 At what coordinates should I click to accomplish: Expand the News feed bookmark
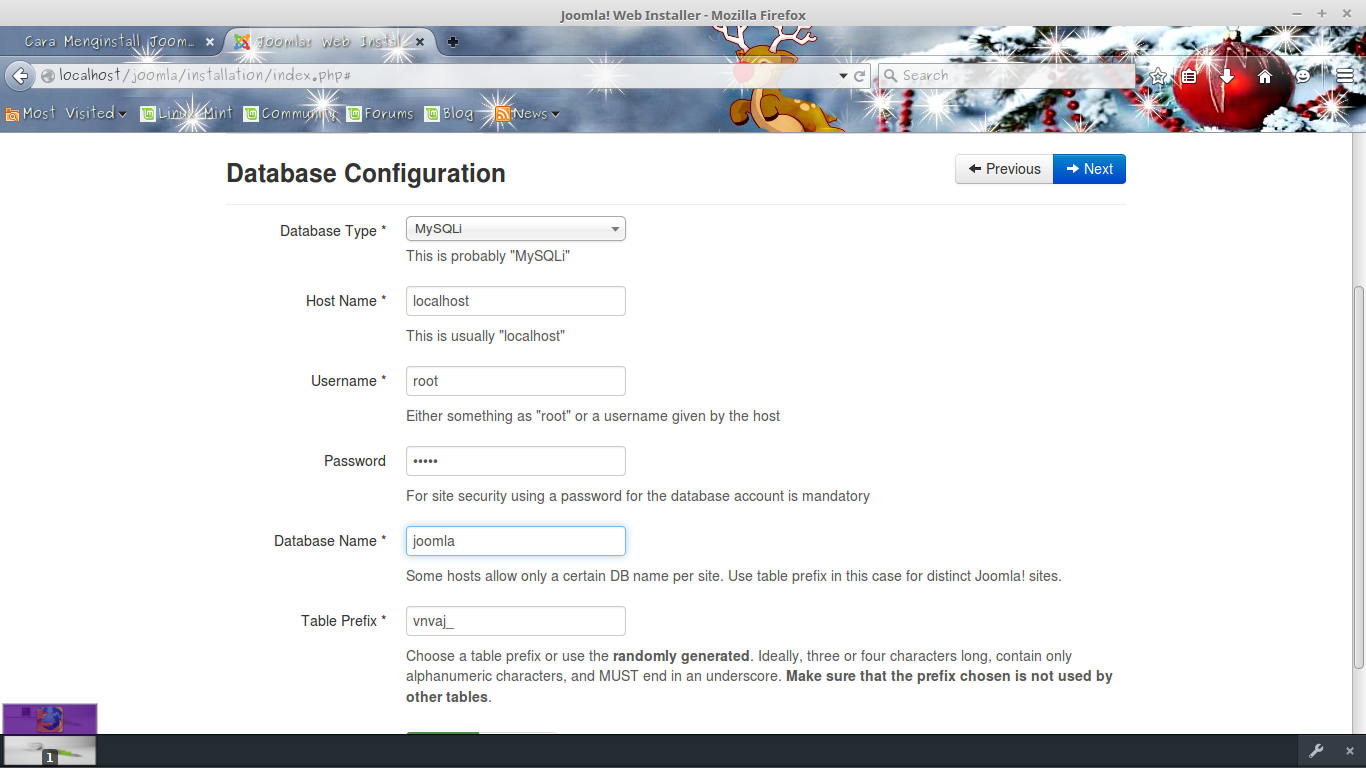click(528, 114)
